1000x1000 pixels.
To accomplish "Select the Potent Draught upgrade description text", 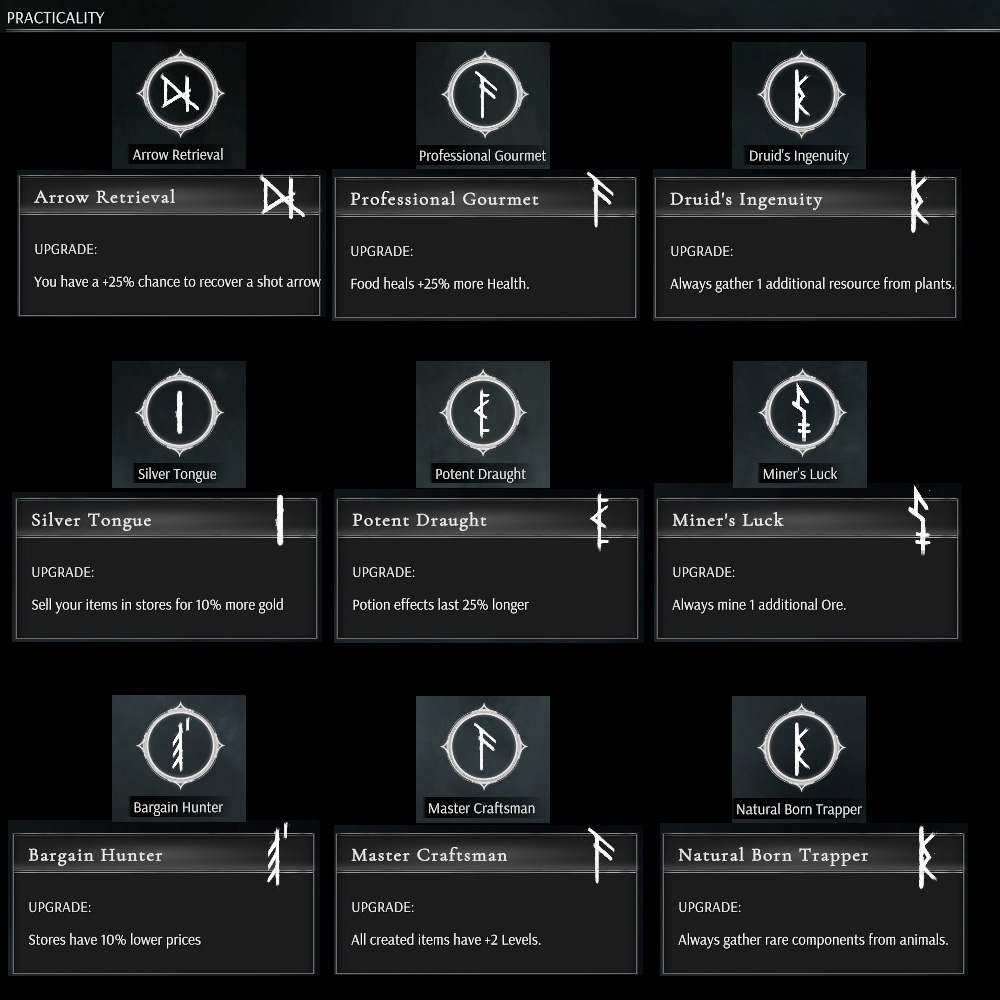I will [x=440, y=605].
